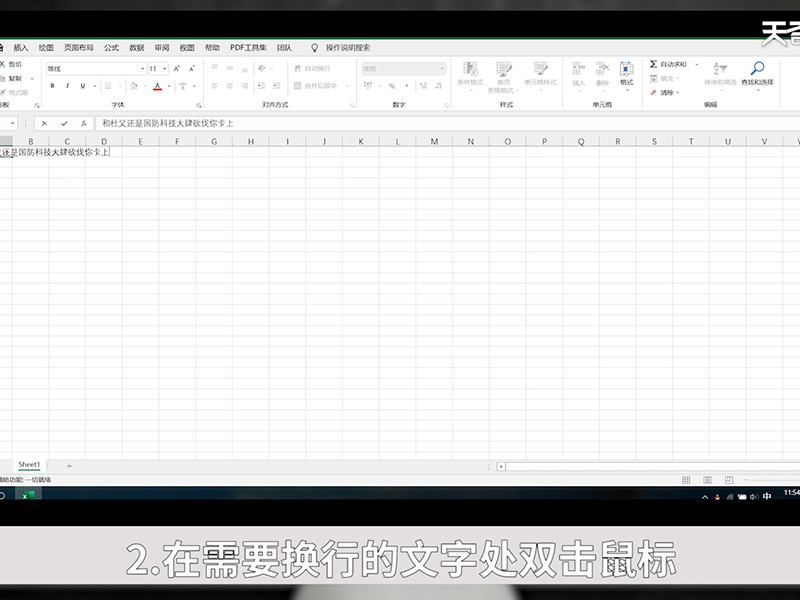Toggle bold formatting
Viewport: 800px width, 600px height.
click(x=53, y=86)
